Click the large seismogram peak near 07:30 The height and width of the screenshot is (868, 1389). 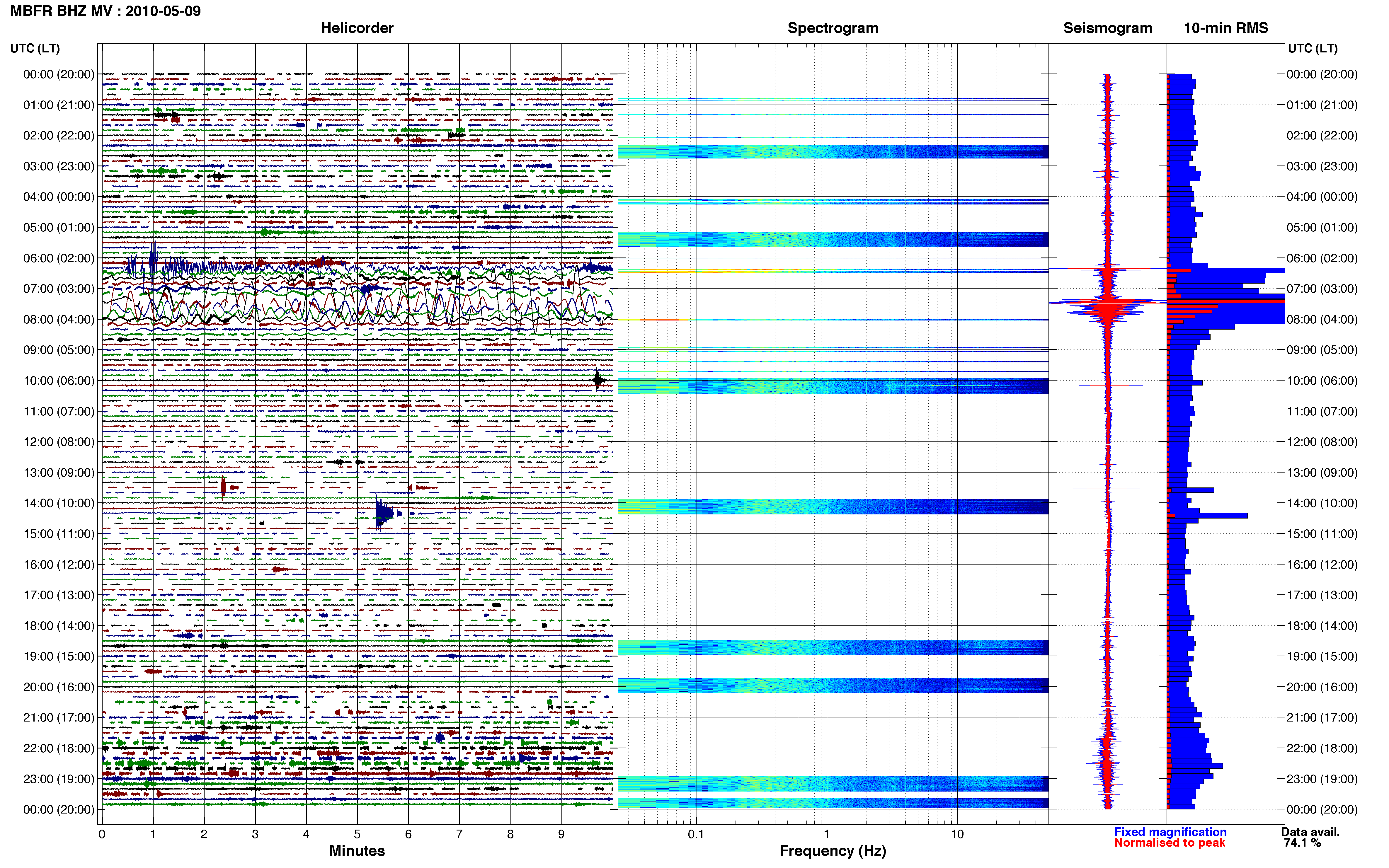(1108, 302)
